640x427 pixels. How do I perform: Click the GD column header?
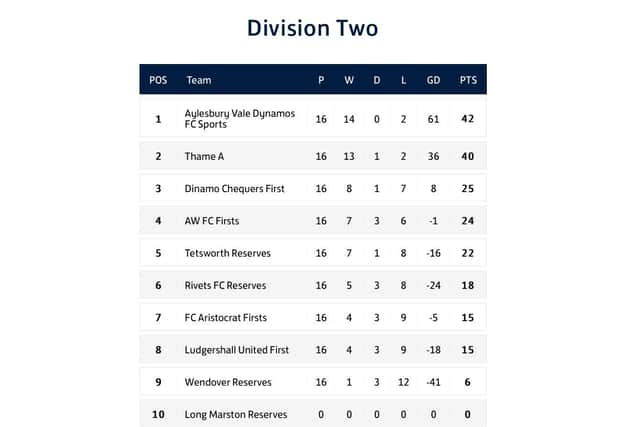(433, 80)
